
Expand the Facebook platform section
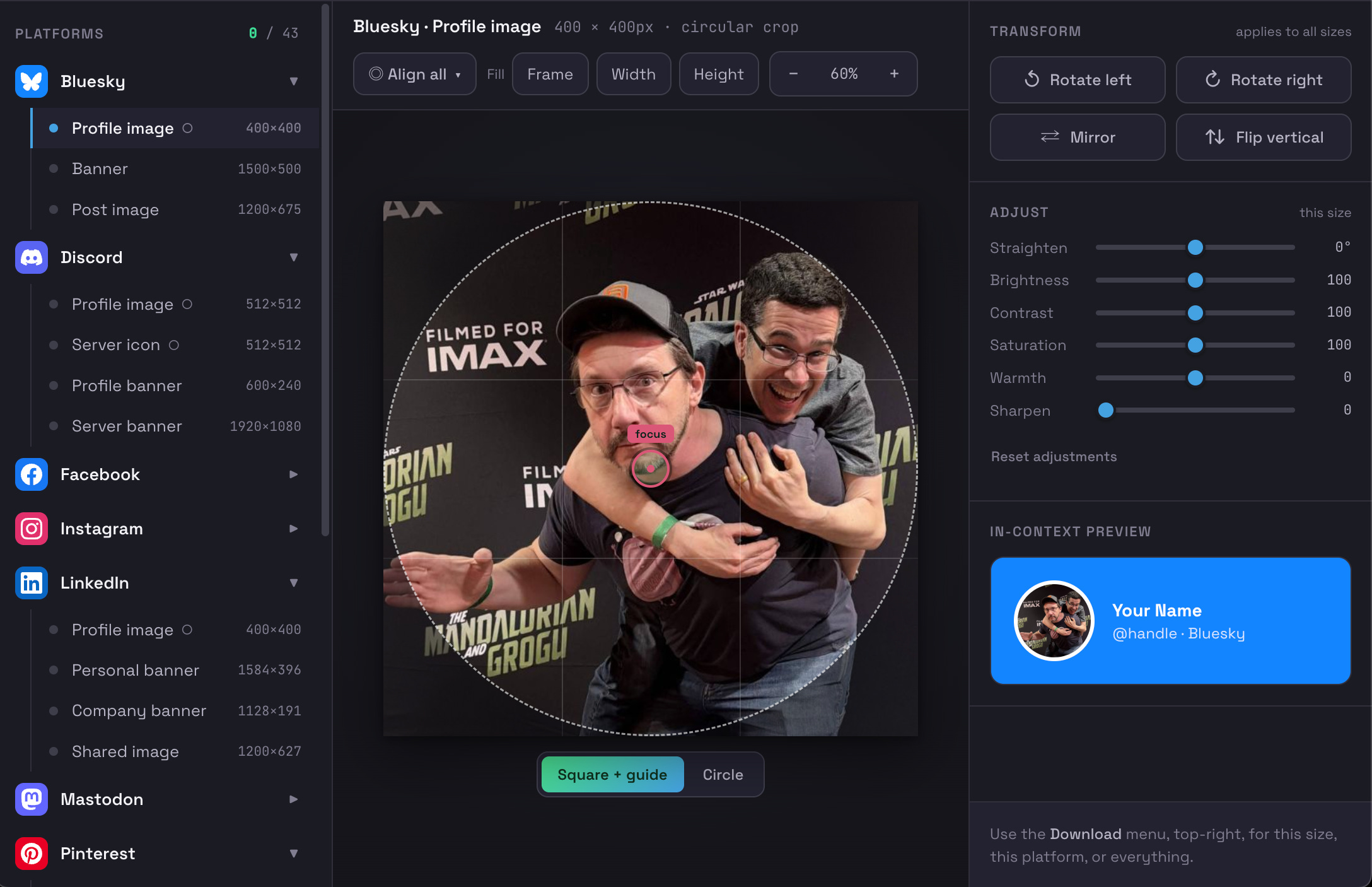(293, 474)
